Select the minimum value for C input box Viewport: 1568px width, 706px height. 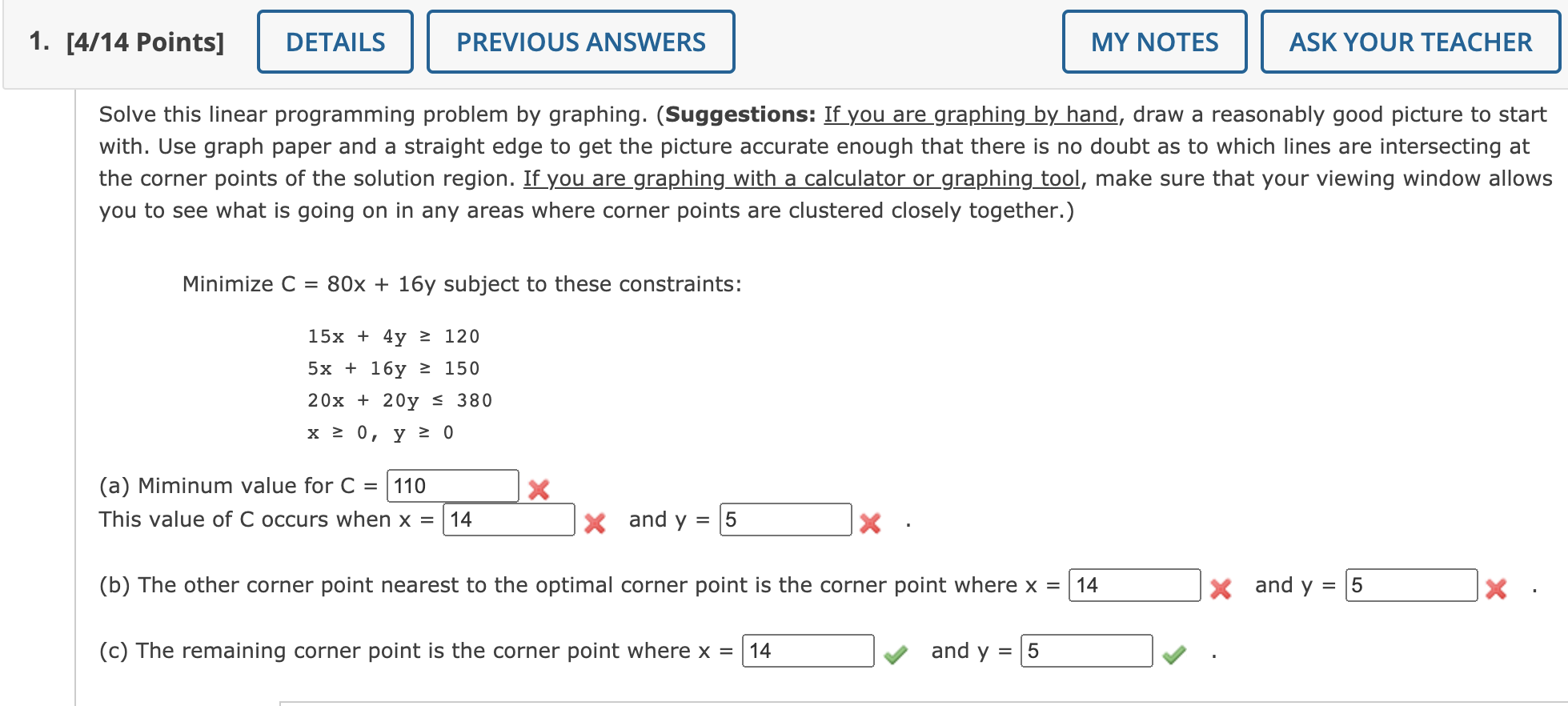coord(453,485)
